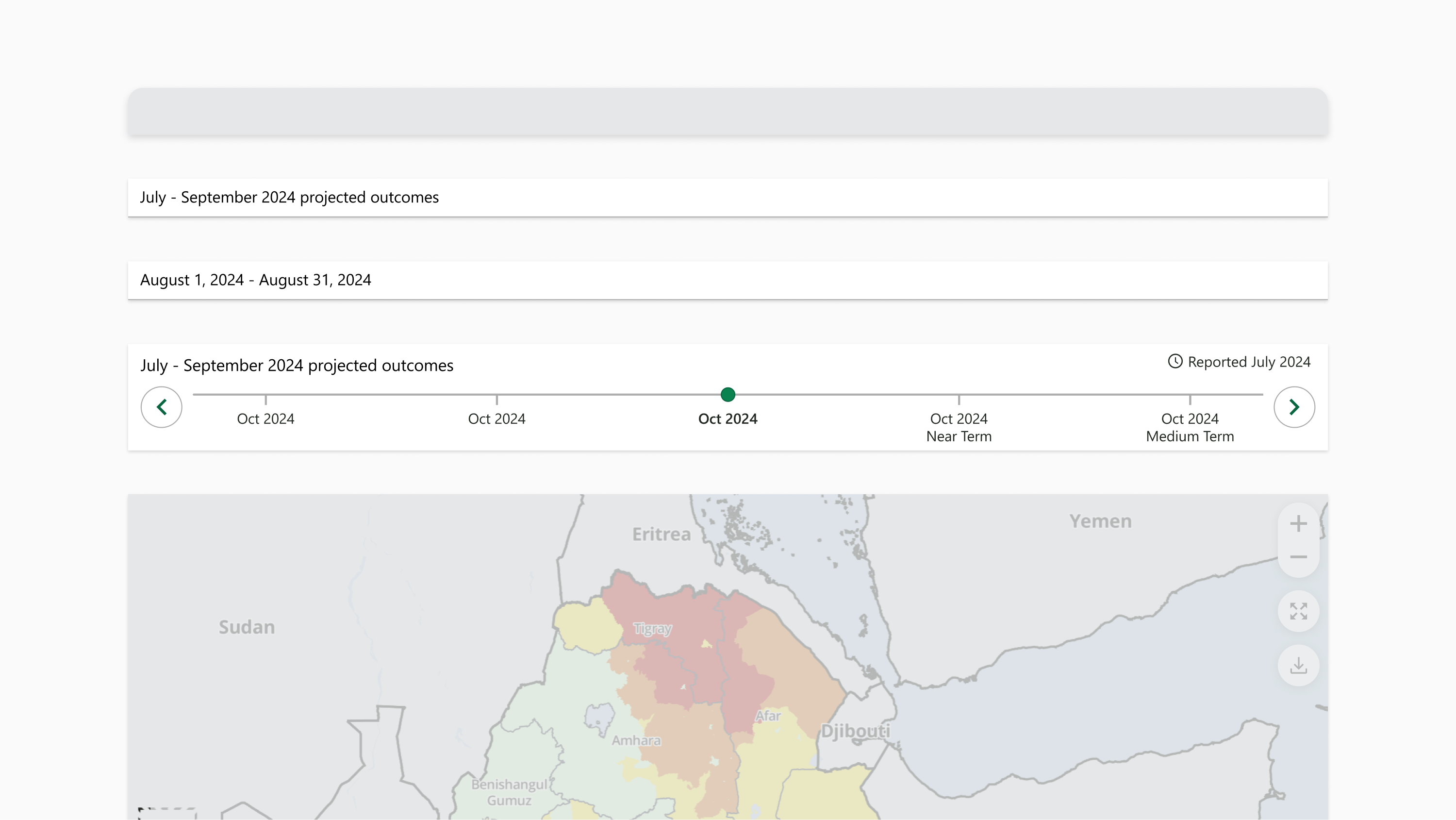Click the Benishangul Gumuz region label
1456x820 pixels.
pos(509,792)
